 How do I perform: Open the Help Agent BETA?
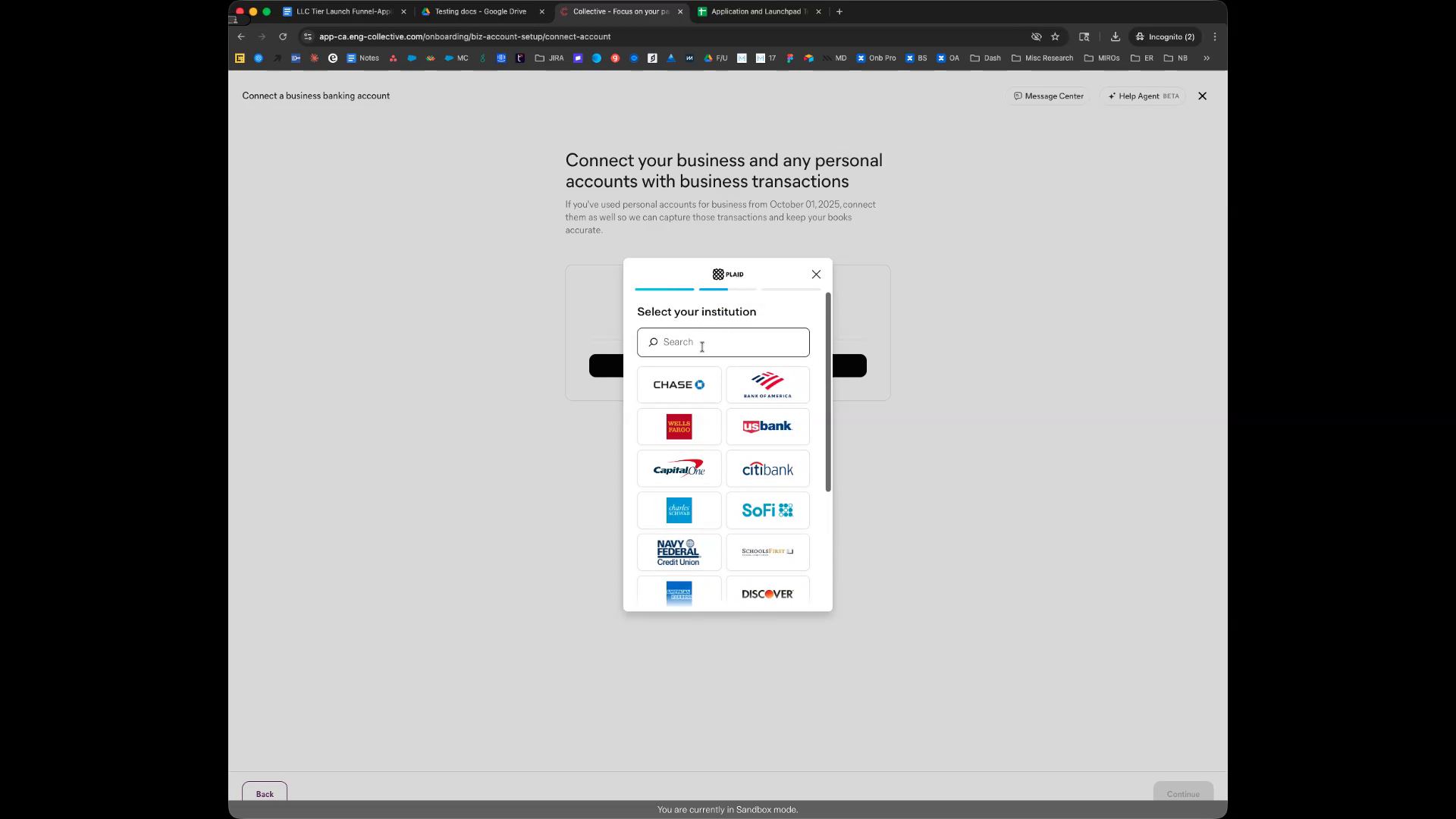[1143, 96]
